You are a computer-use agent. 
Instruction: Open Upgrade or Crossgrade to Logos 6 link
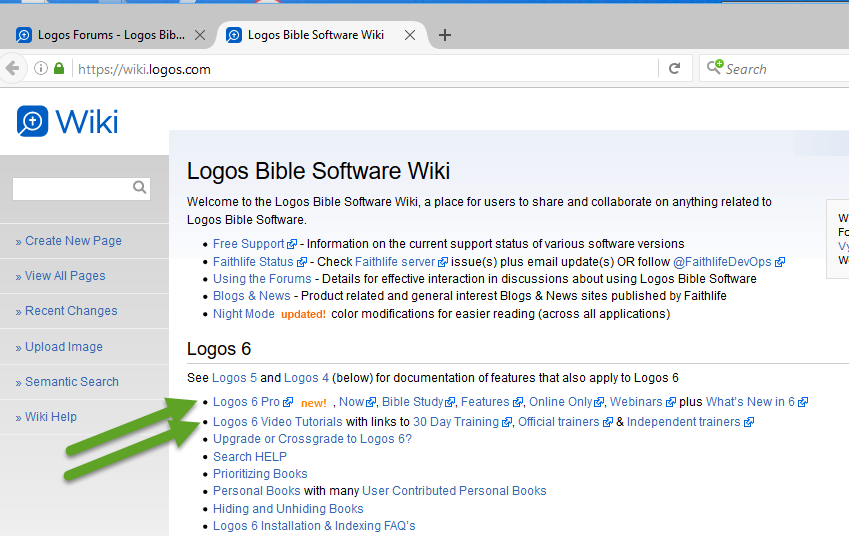[x=312, y=439]
